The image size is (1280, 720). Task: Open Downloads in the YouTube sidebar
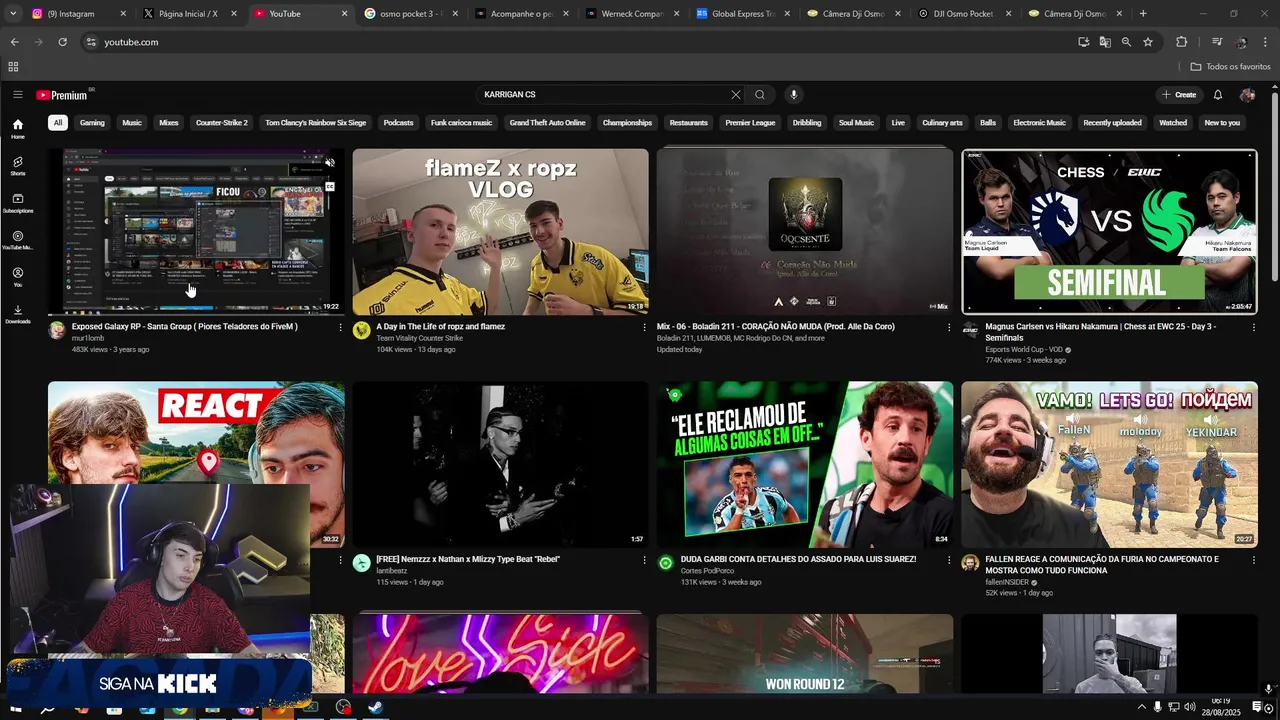[x=18, y=313]
